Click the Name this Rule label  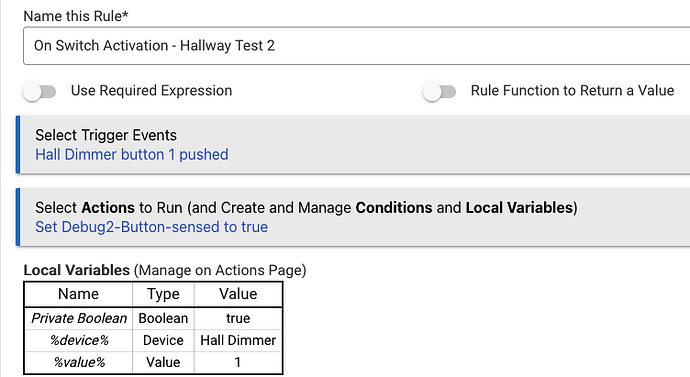tap(76, 16)
